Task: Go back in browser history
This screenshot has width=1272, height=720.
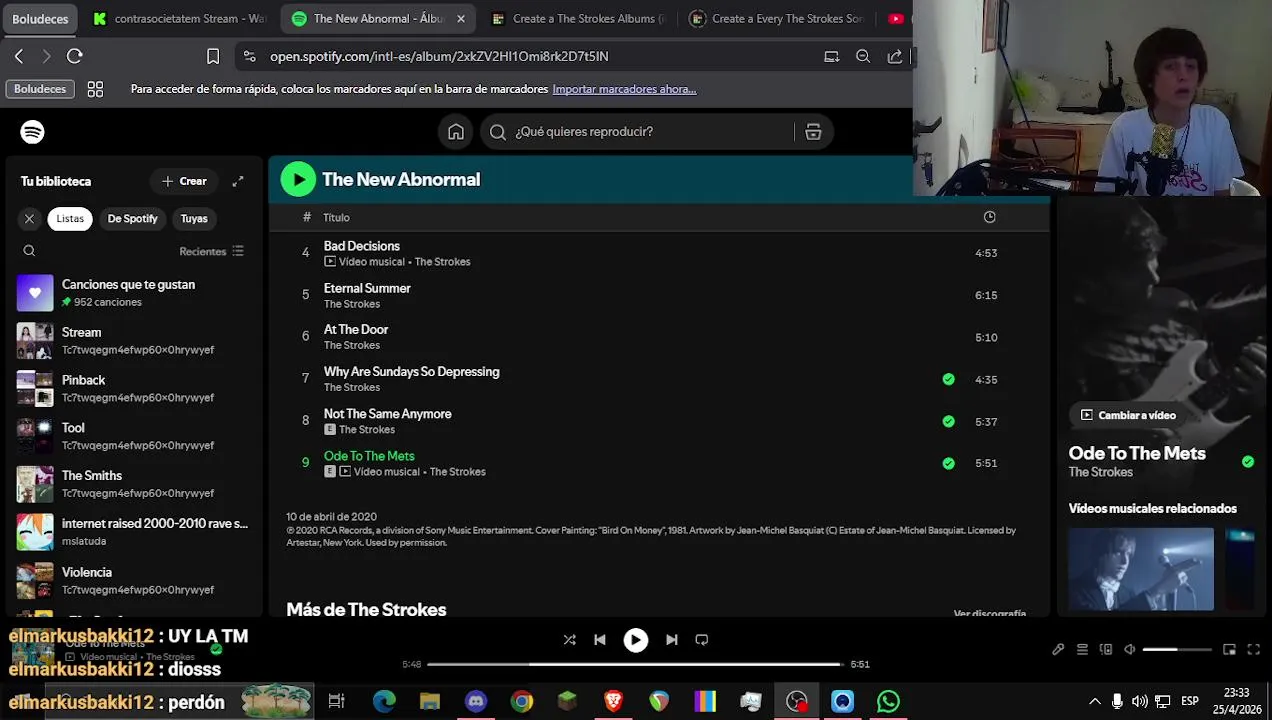Action: click(x=19, y=56)
